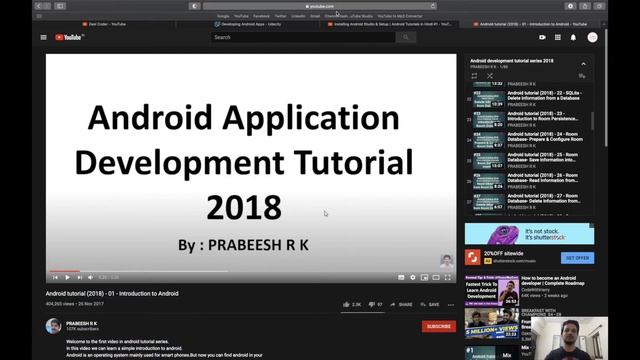
Task: Play the video with the play button
Action: [67, 278]
